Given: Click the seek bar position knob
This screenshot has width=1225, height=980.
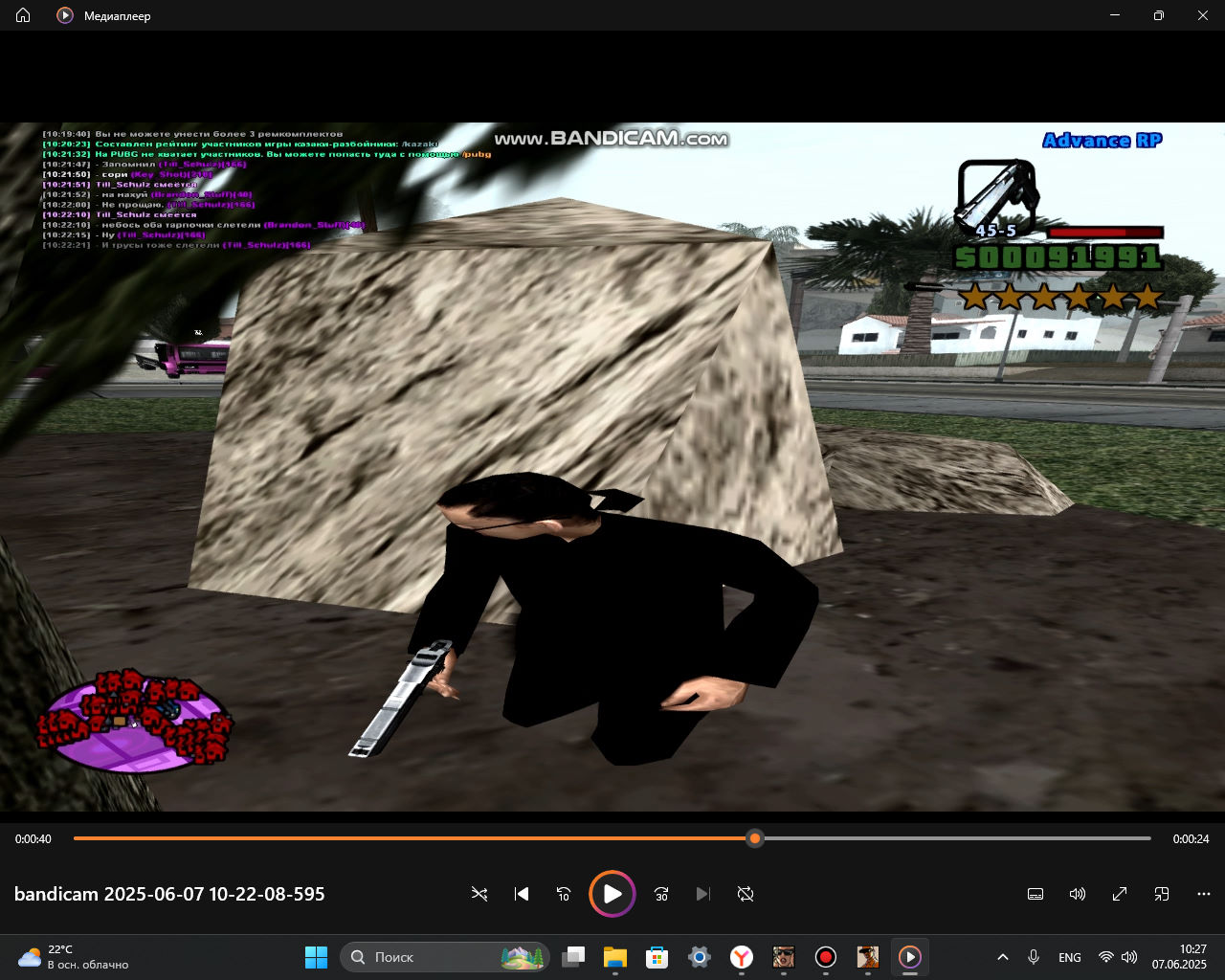Looking at the screenshot, I should [755, 838].
